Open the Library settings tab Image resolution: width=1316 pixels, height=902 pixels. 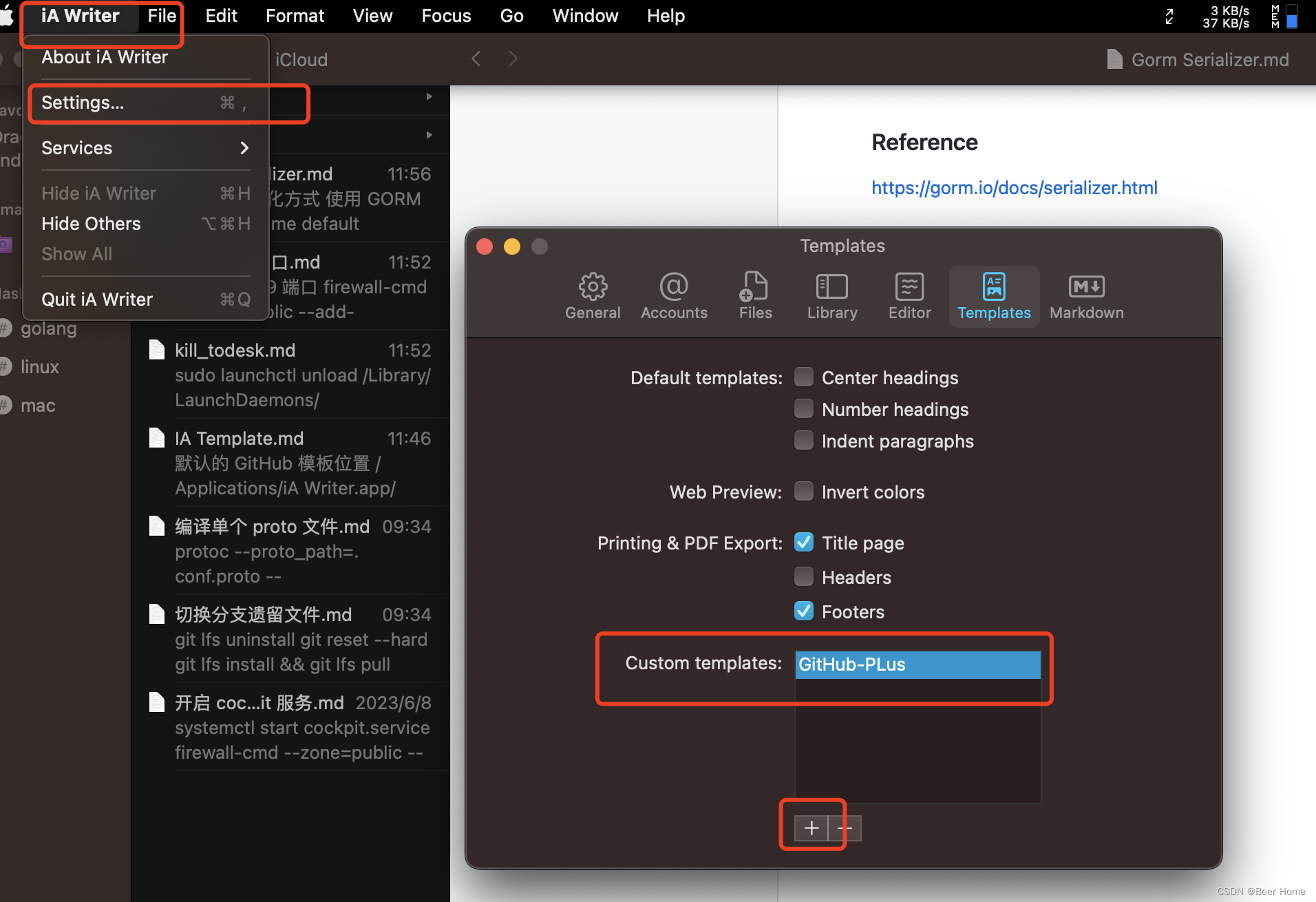point(832,296)
